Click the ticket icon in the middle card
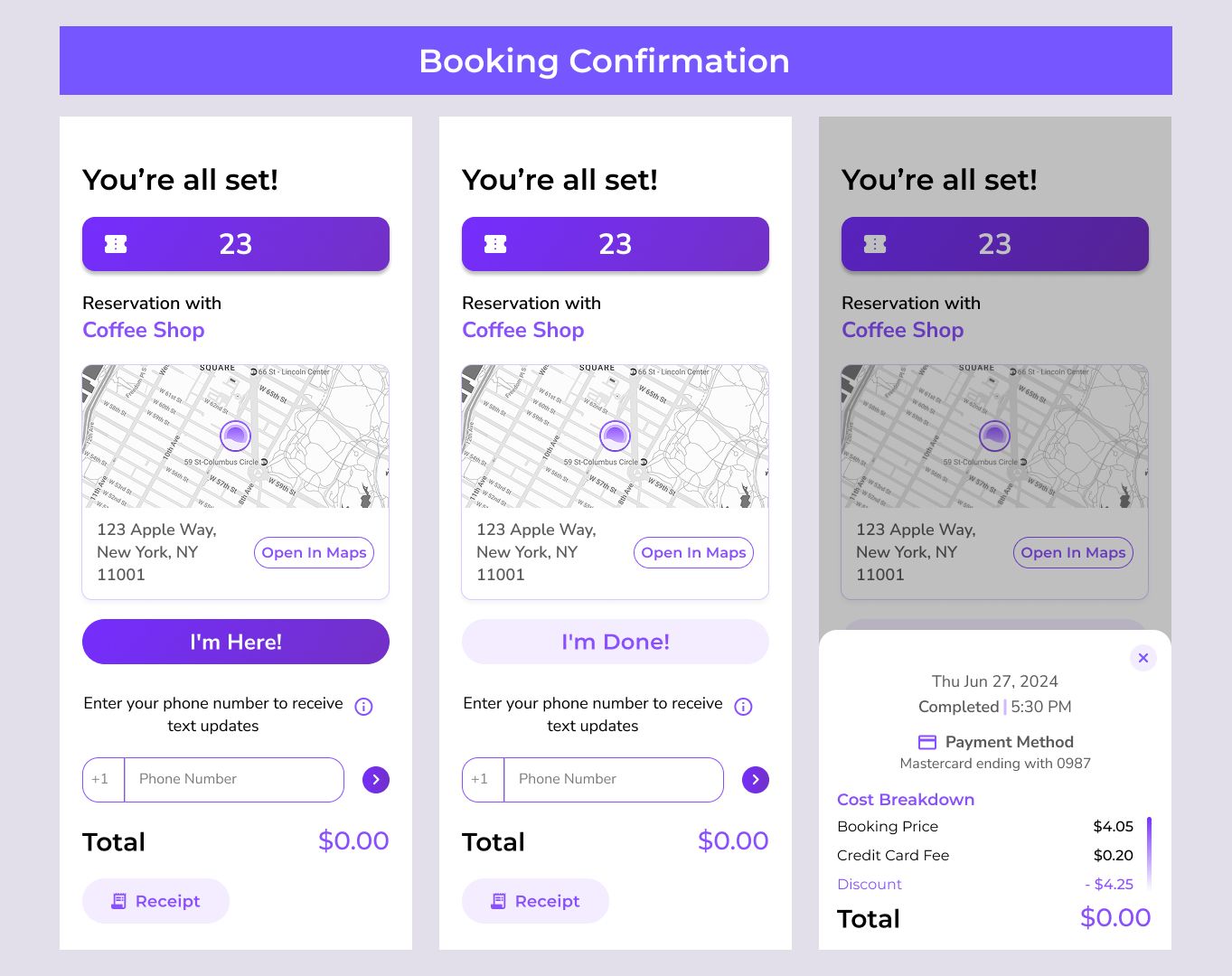The image size is (1232, 976). [x=495, y=244]
